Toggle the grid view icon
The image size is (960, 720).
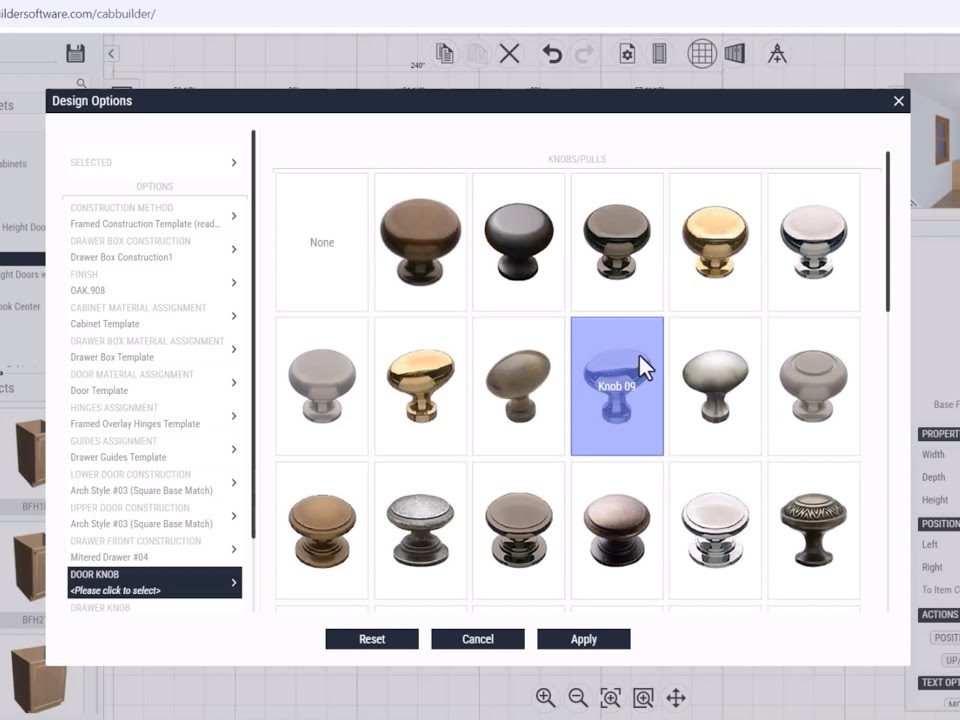[702, 54]
